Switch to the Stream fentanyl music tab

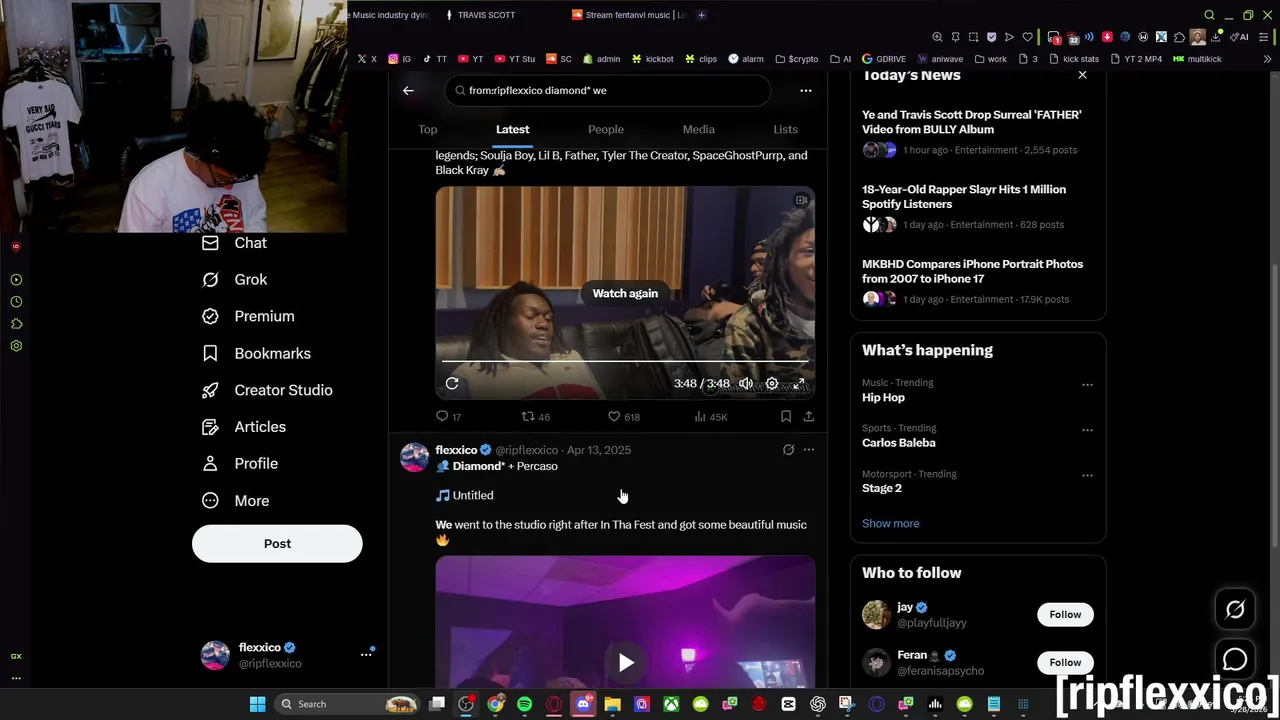pos(628,15)
